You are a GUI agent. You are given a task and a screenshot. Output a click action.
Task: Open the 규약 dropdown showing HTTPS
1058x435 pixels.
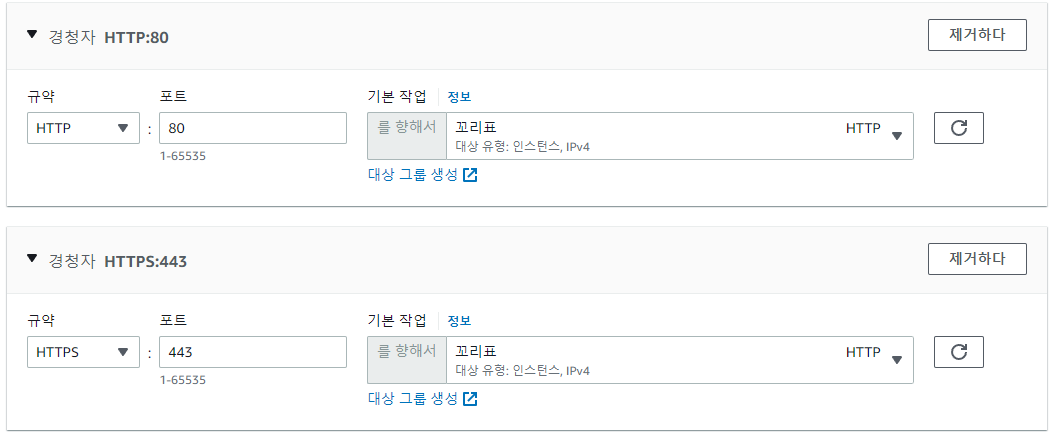(x=83, y=352)
